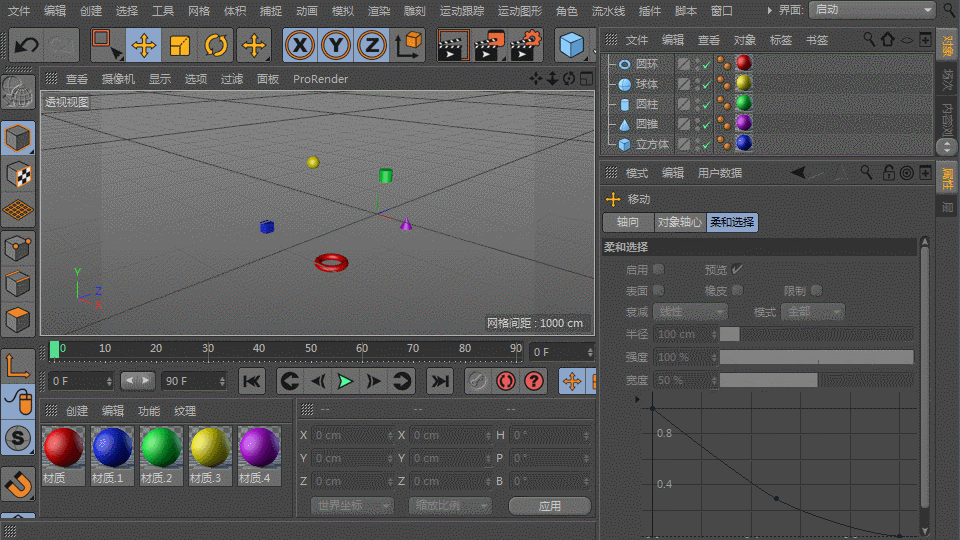Click the 应用 button
This screenshot has height=540, width=960.
(549, 506)
